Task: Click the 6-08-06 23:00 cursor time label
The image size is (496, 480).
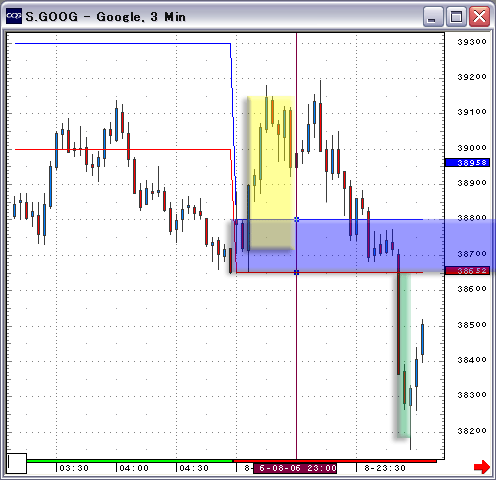Action: coord(295,468)
